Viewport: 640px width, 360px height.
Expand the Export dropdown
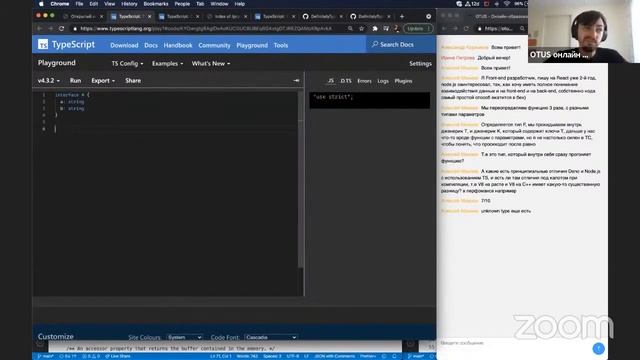103,81
